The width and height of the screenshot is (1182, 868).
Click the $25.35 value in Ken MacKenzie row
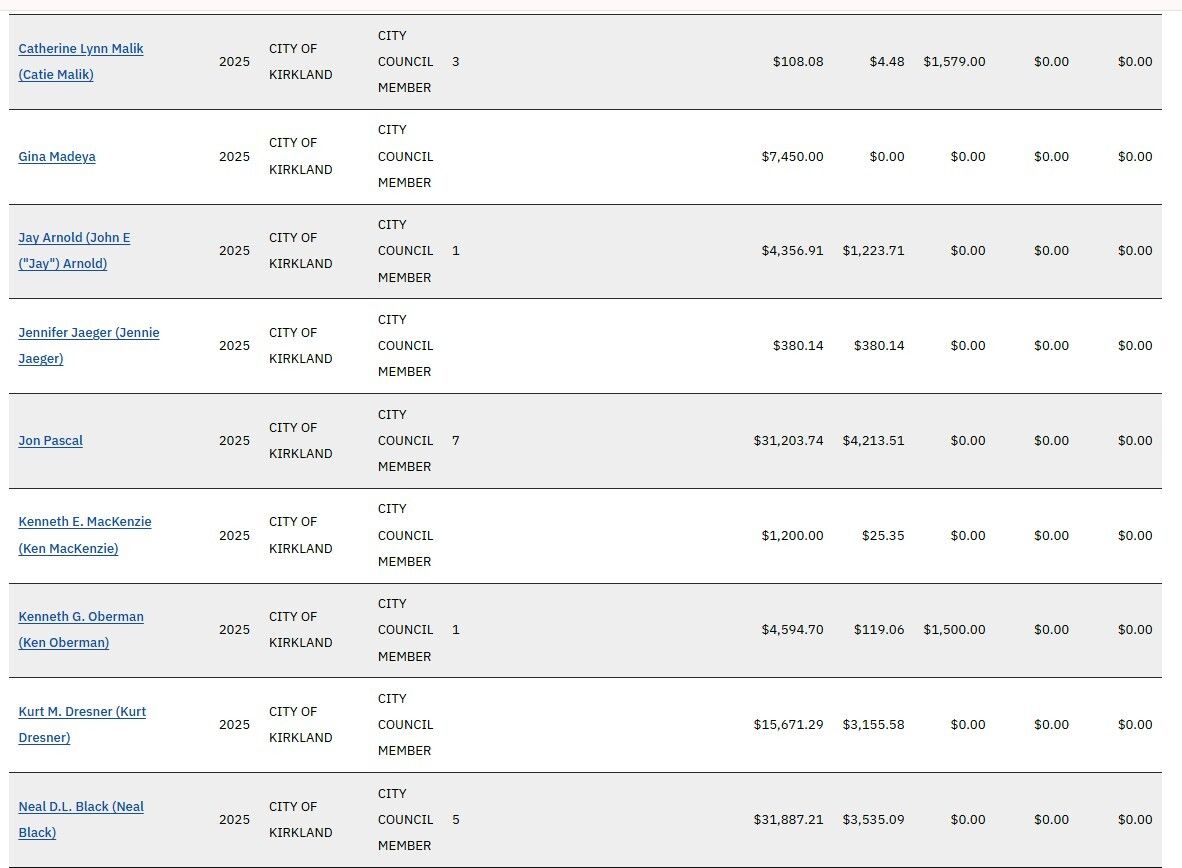[883, 535]
